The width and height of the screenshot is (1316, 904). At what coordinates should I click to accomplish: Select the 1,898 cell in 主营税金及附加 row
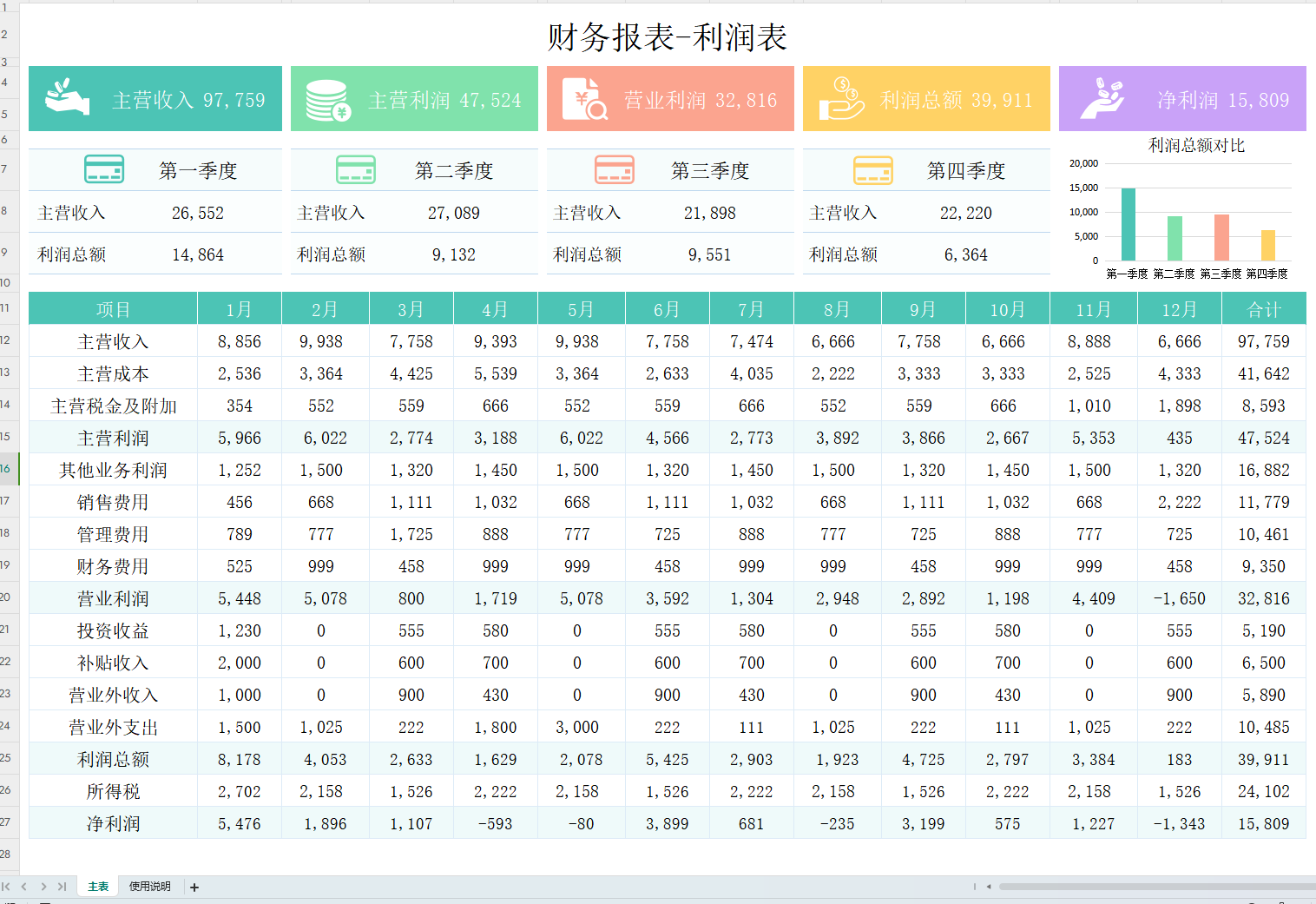point(1179,406)
